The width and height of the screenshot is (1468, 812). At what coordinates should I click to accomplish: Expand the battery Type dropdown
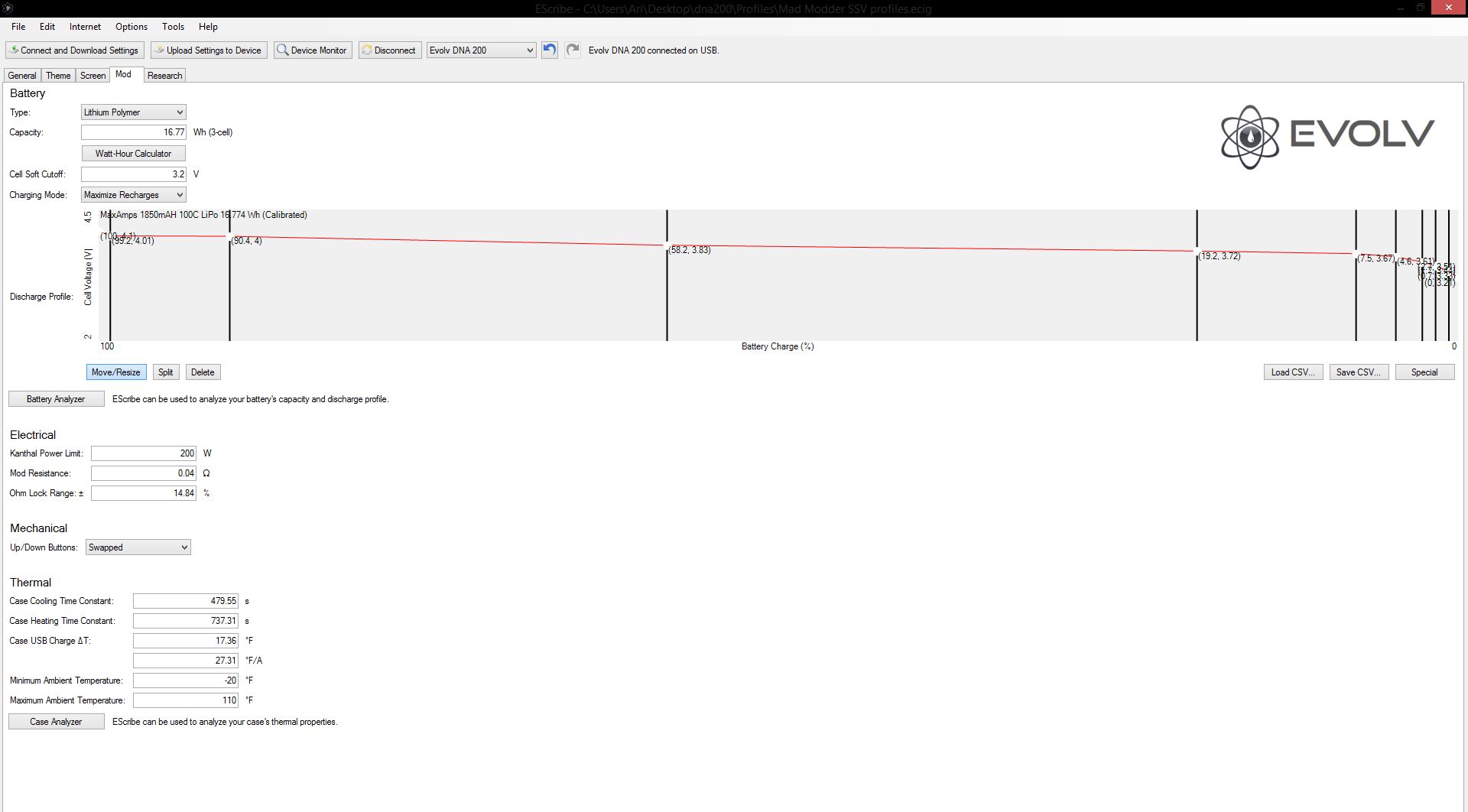(134, 112)
